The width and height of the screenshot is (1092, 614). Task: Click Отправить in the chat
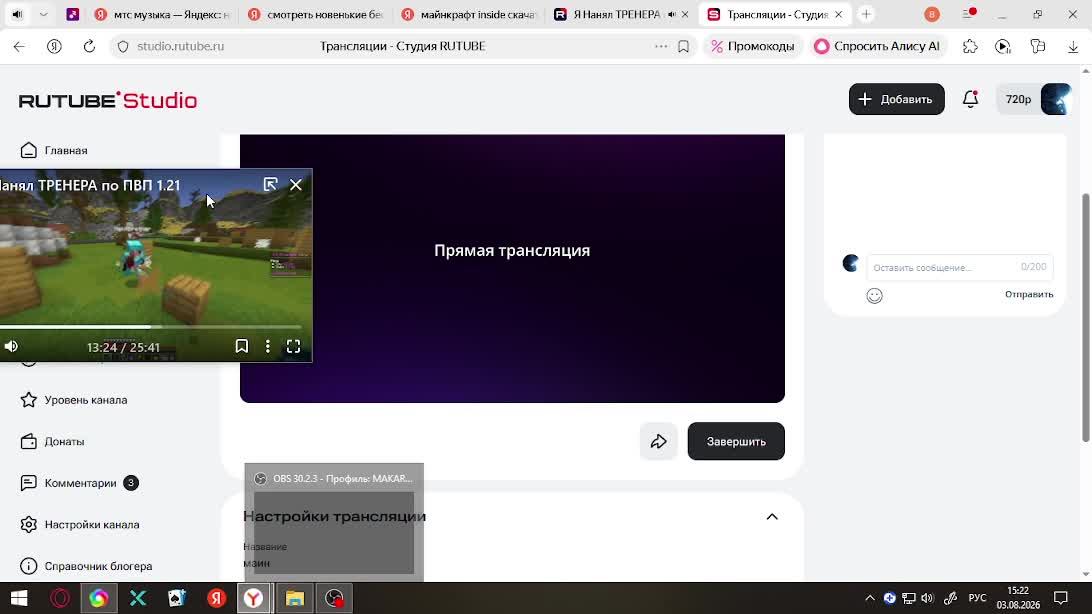1029,294
